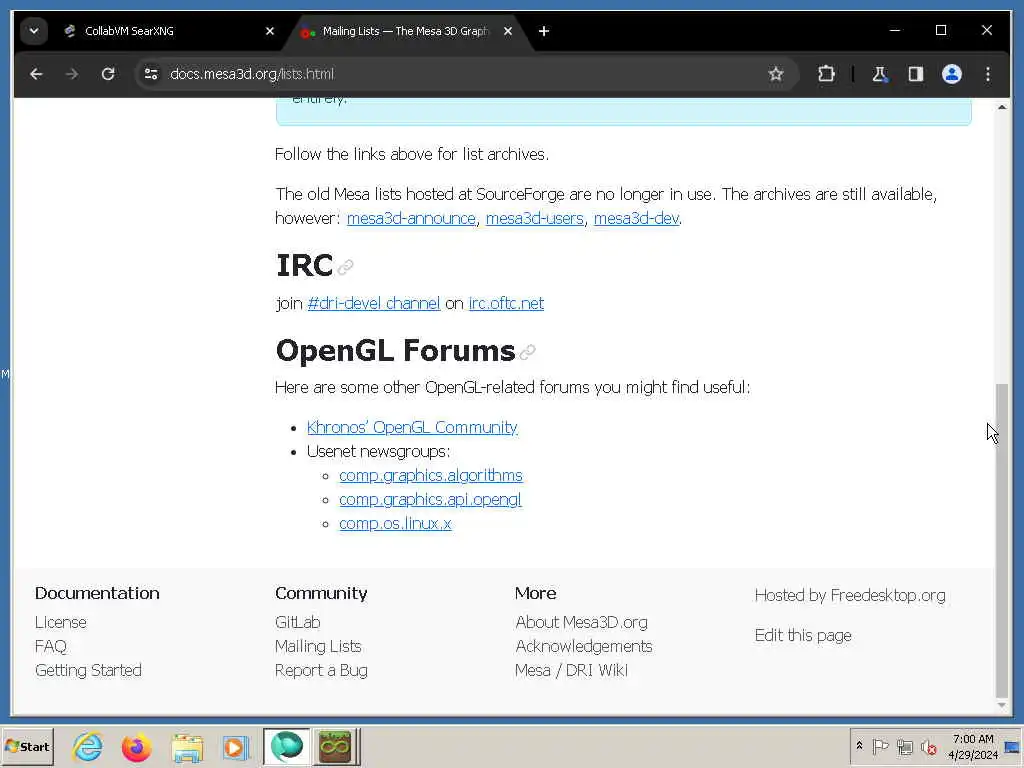
Task: Close the Mailing Lists tab
Action: 507,31
